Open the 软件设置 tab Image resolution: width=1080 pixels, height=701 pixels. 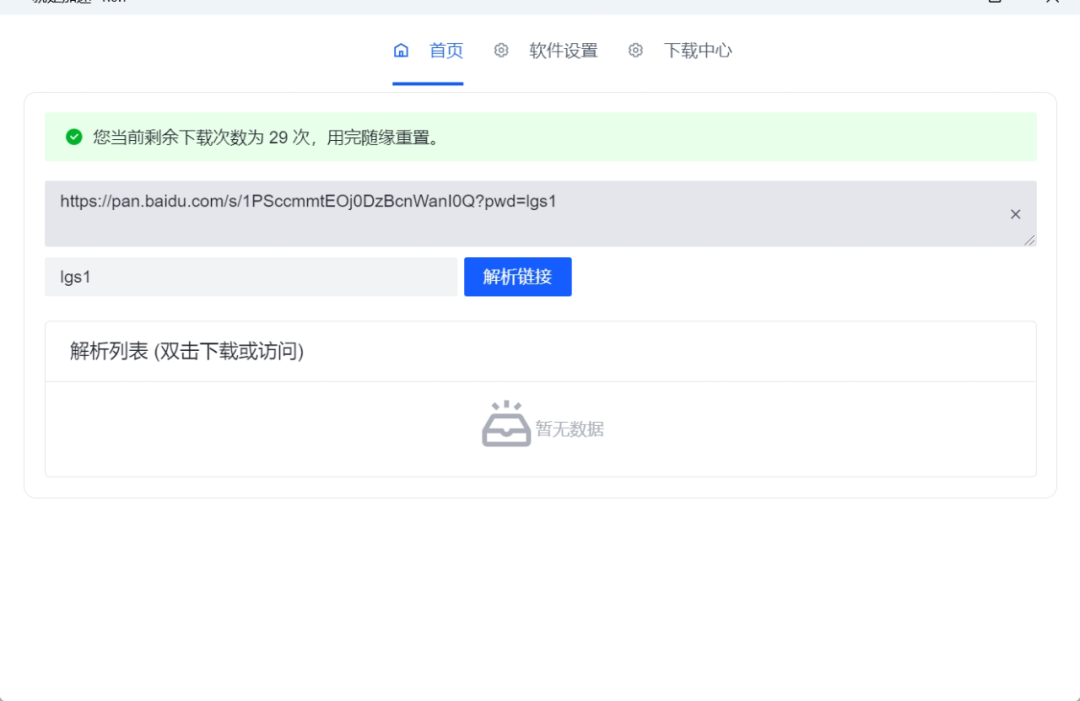tap(563, 51)
